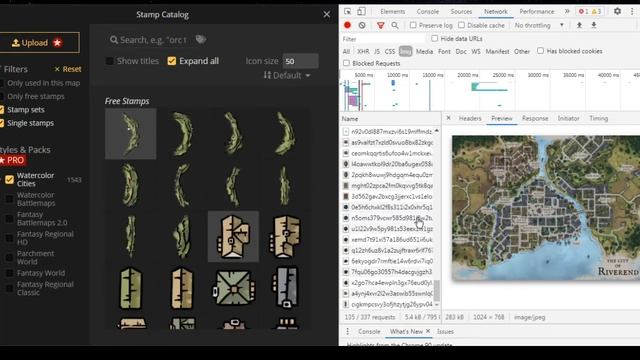This screenshot has width=640, height=360.
Task: Check Fantasy Regional HD pack
Action: [9, 238]
